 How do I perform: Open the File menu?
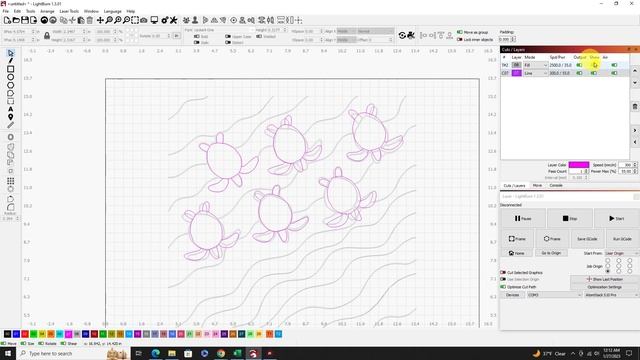click(x=6, y=11)
